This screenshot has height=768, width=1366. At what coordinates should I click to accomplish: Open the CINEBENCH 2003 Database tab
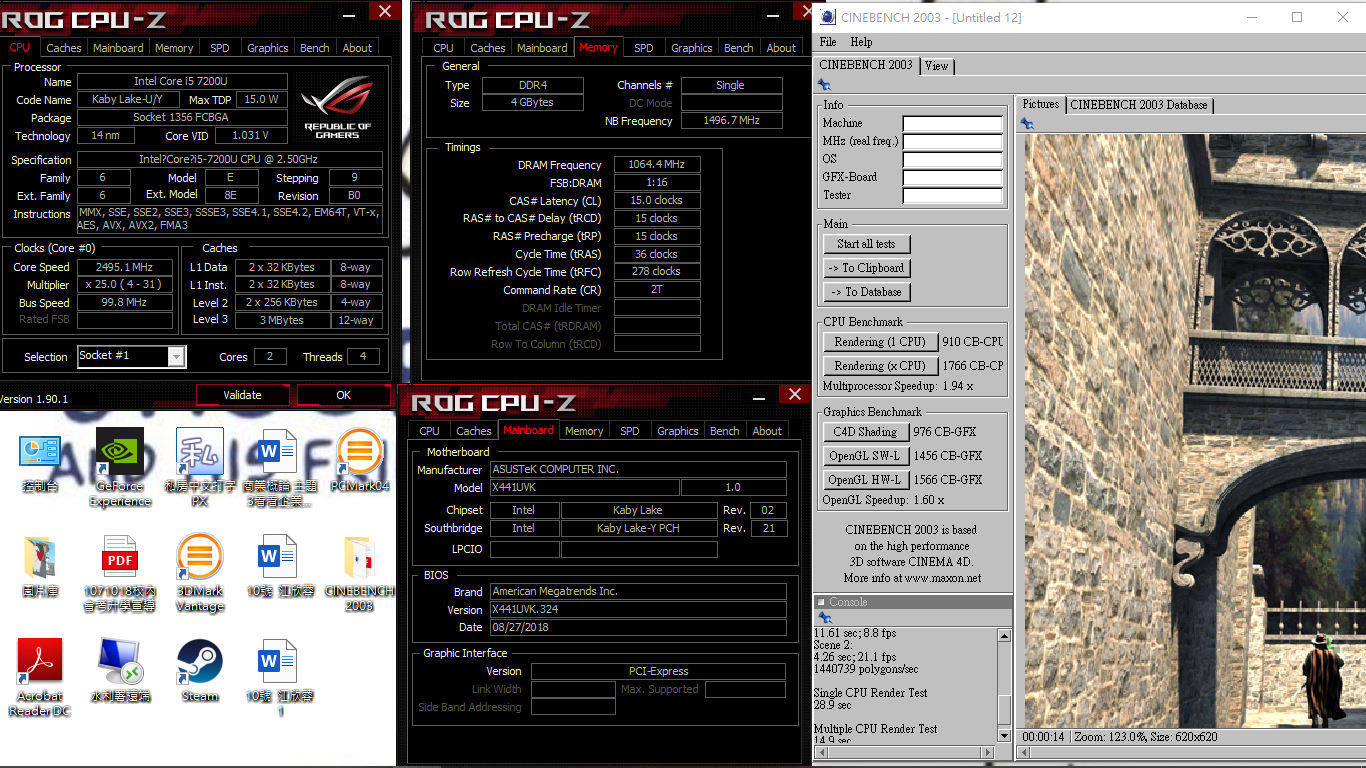(x=1139, y=105)
